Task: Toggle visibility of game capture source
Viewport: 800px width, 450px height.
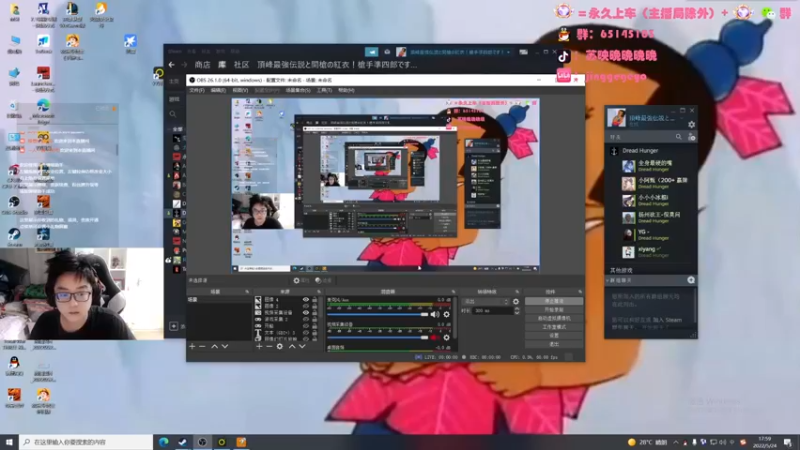Action: pos(306,319)
